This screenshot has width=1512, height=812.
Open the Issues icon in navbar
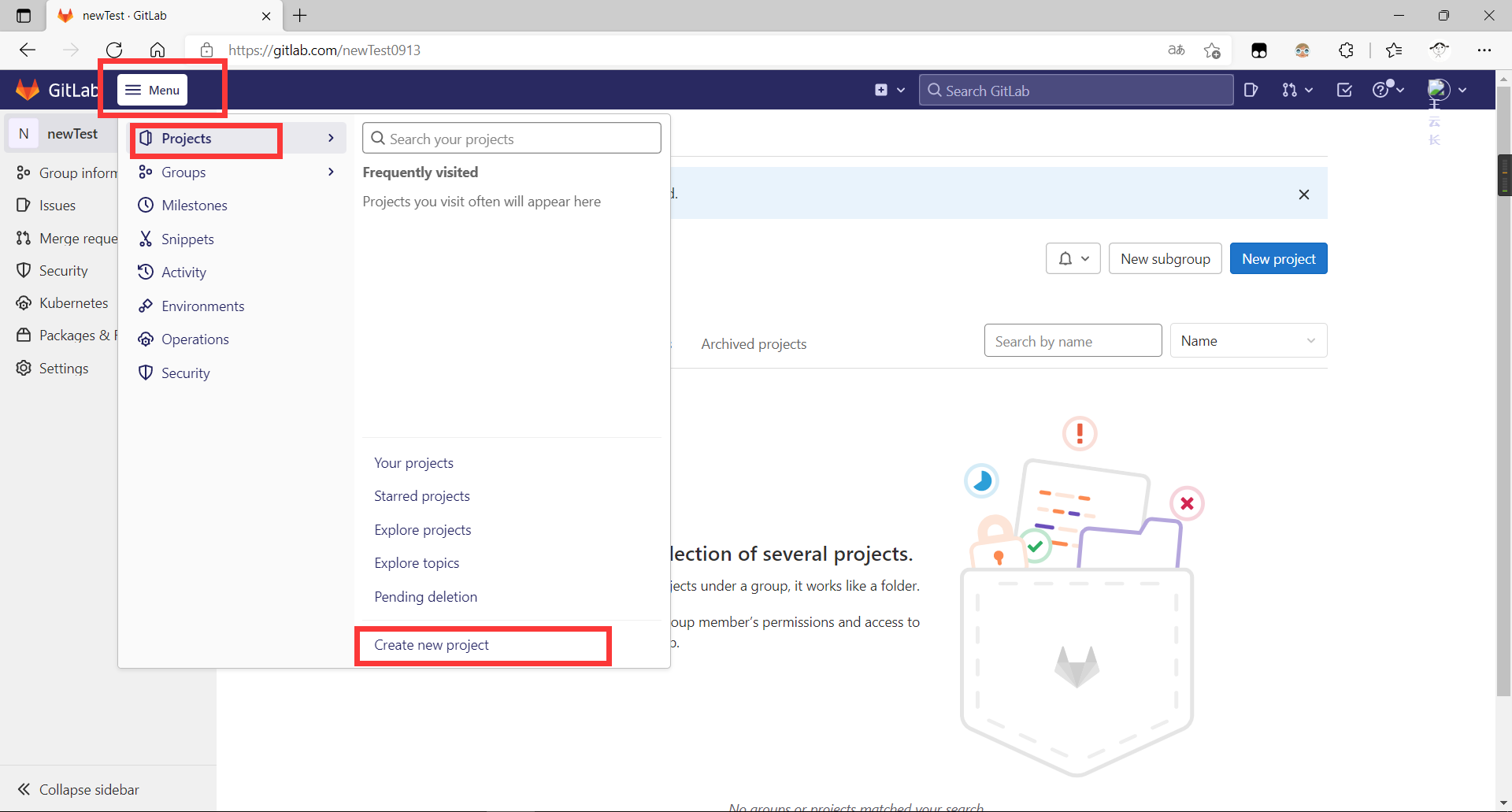pyautogui.click(x=1251, y=91)
